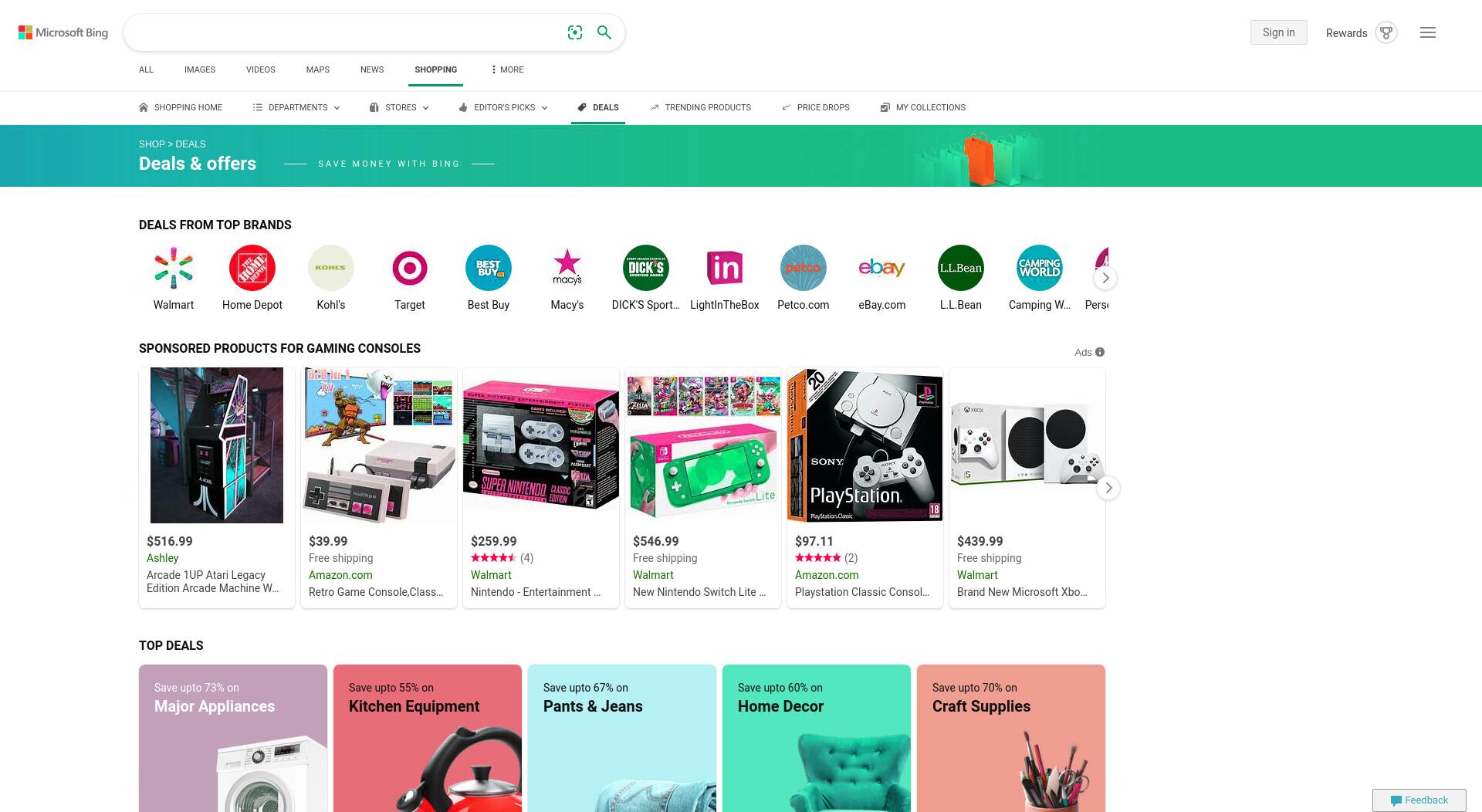Select the Walmart brand logo
The width and height of the screenshot is (1482, 812).
(174, 268)
